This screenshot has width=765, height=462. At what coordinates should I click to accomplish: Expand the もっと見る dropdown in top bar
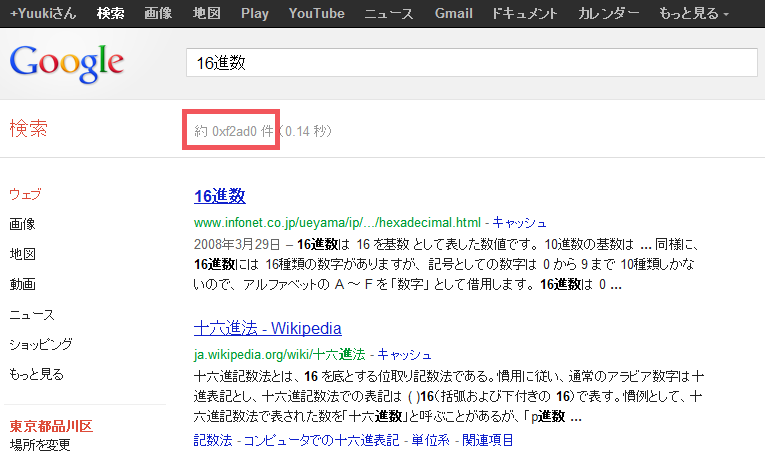point(694,13)
